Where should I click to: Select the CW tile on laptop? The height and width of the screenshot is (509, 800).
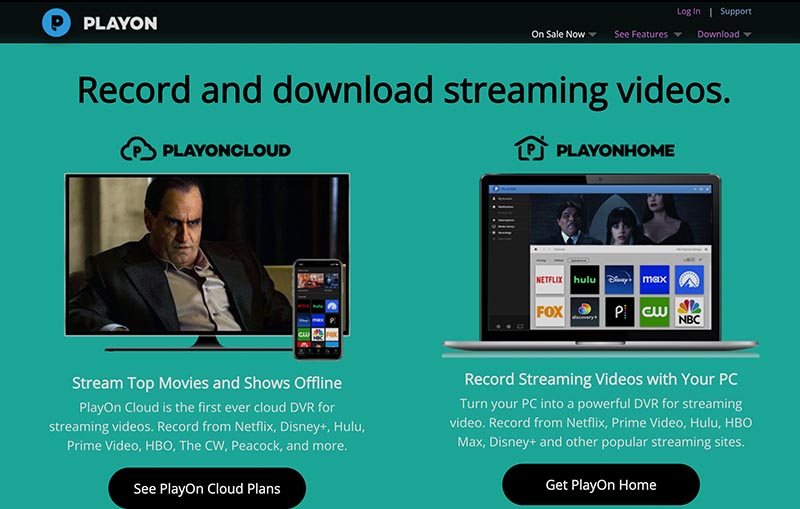coord(655,312)
